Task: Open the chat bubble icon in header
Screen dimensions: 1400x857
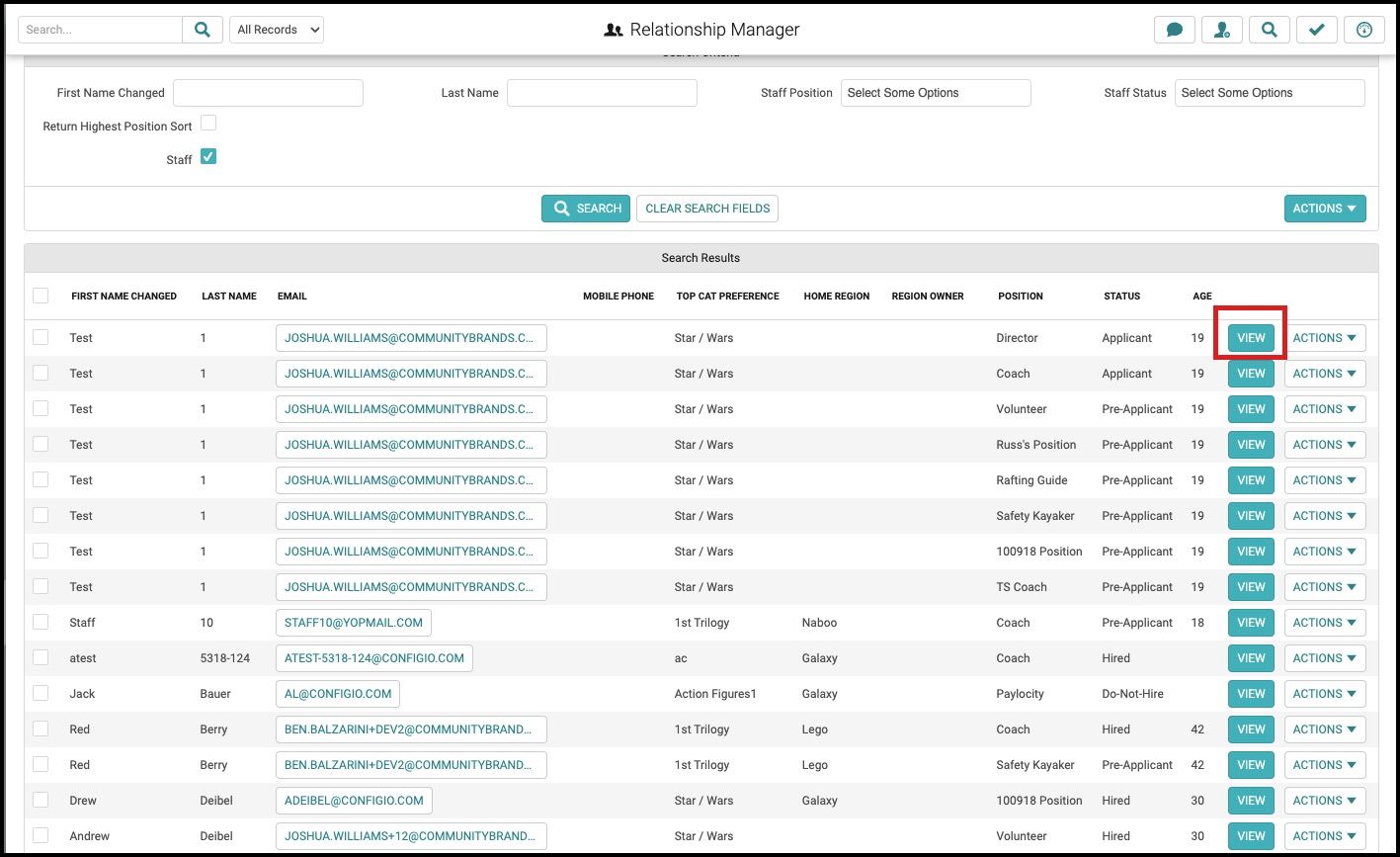Action: point(1175,30)
